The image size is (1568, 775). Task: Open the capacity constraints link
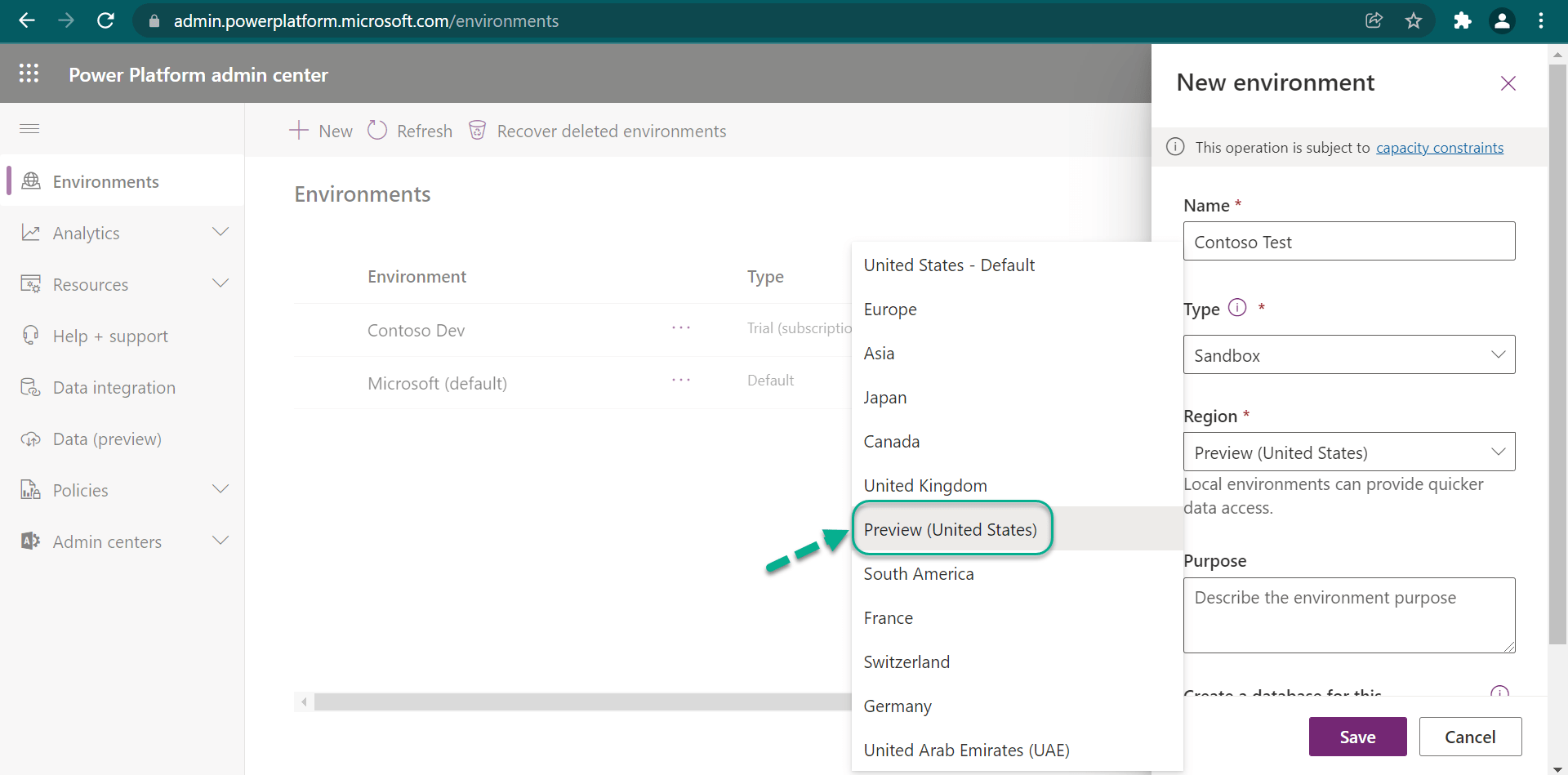point(1440,148)
